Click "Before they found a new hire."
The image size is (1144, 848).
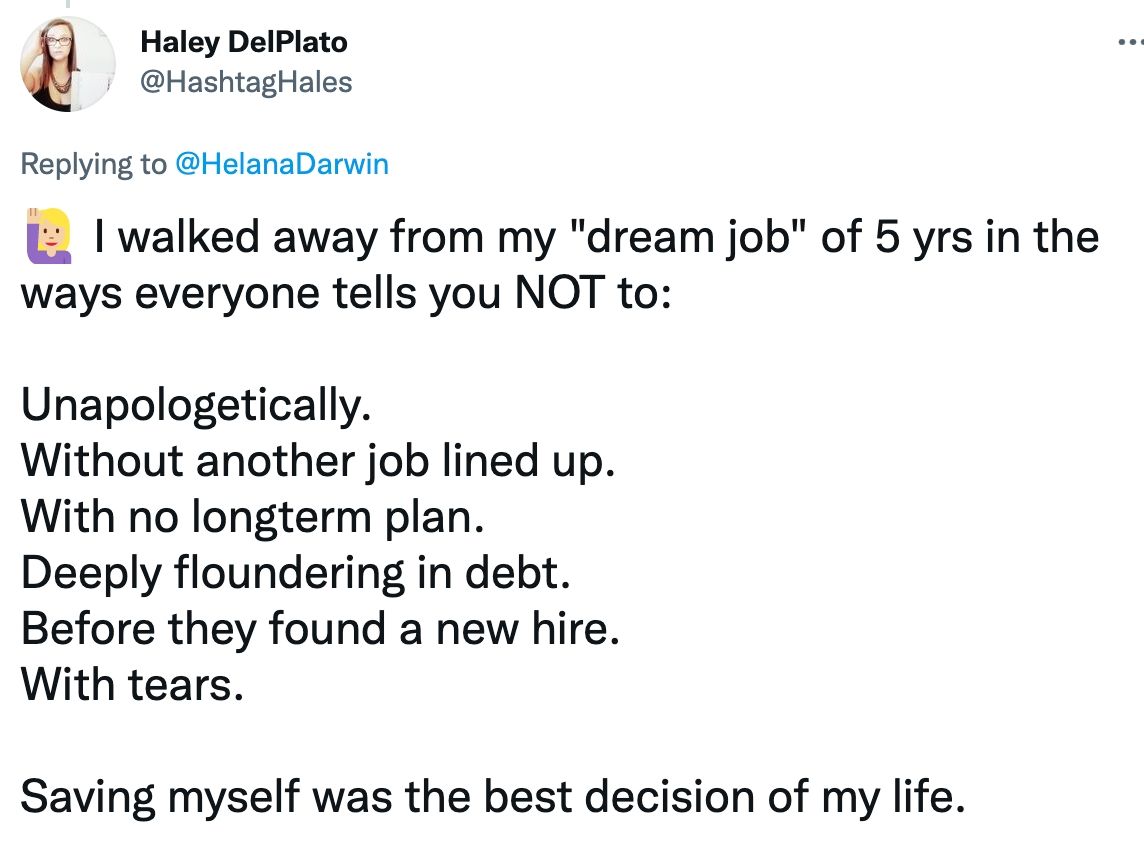pos(320,629)
